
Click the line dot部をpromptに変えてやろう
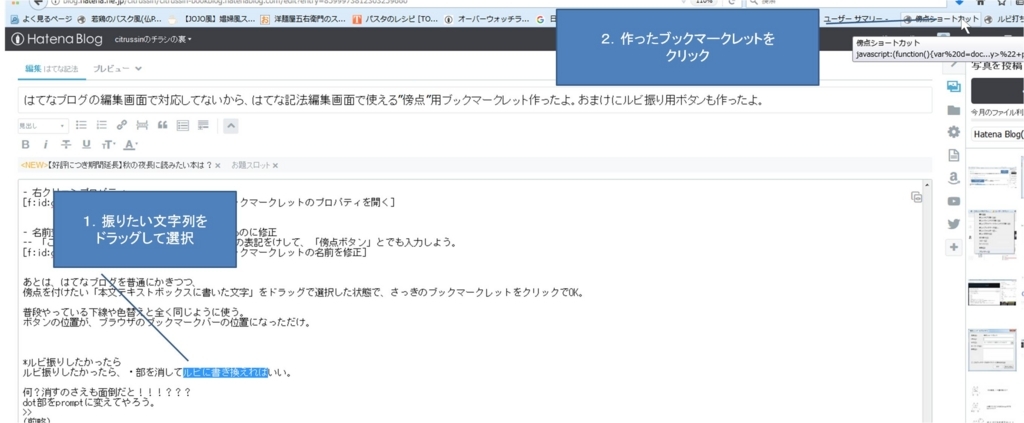[89, 402]
